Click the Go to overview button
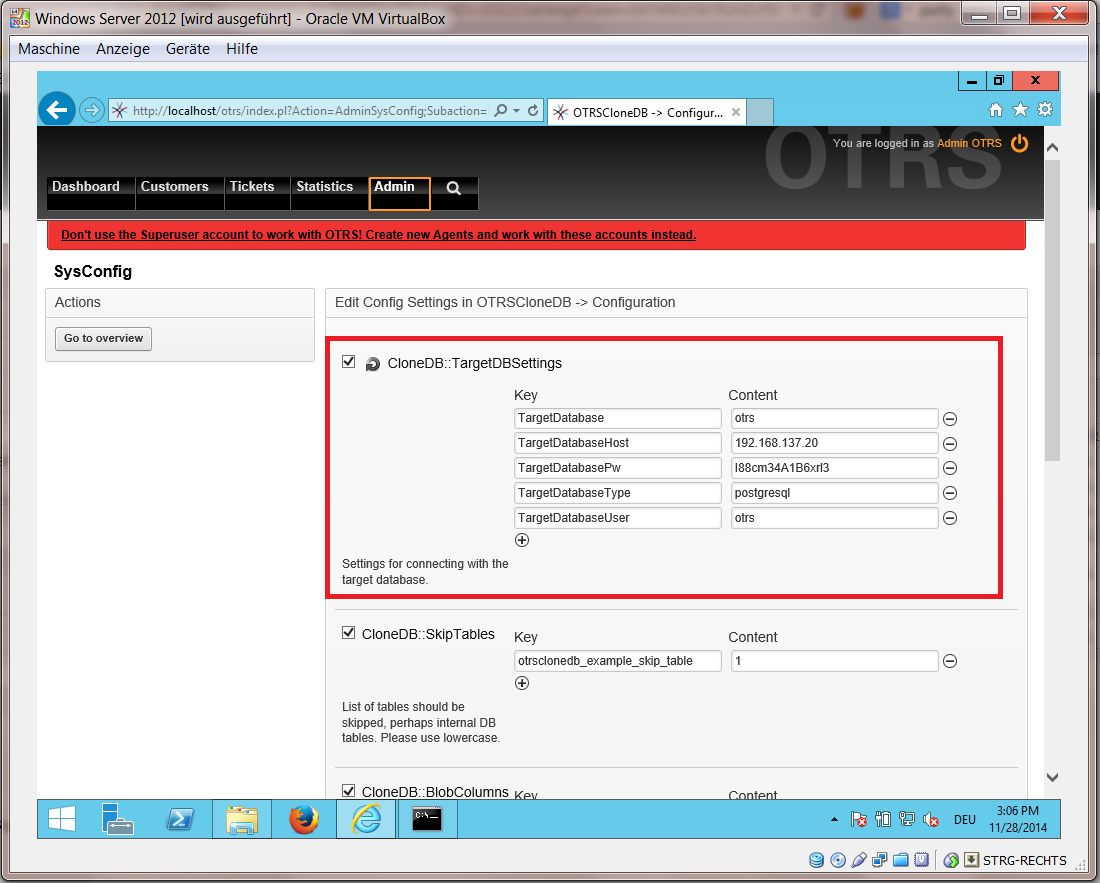Image resolution: width=1100 pixels, height=883 pixels. click(103, 339)
